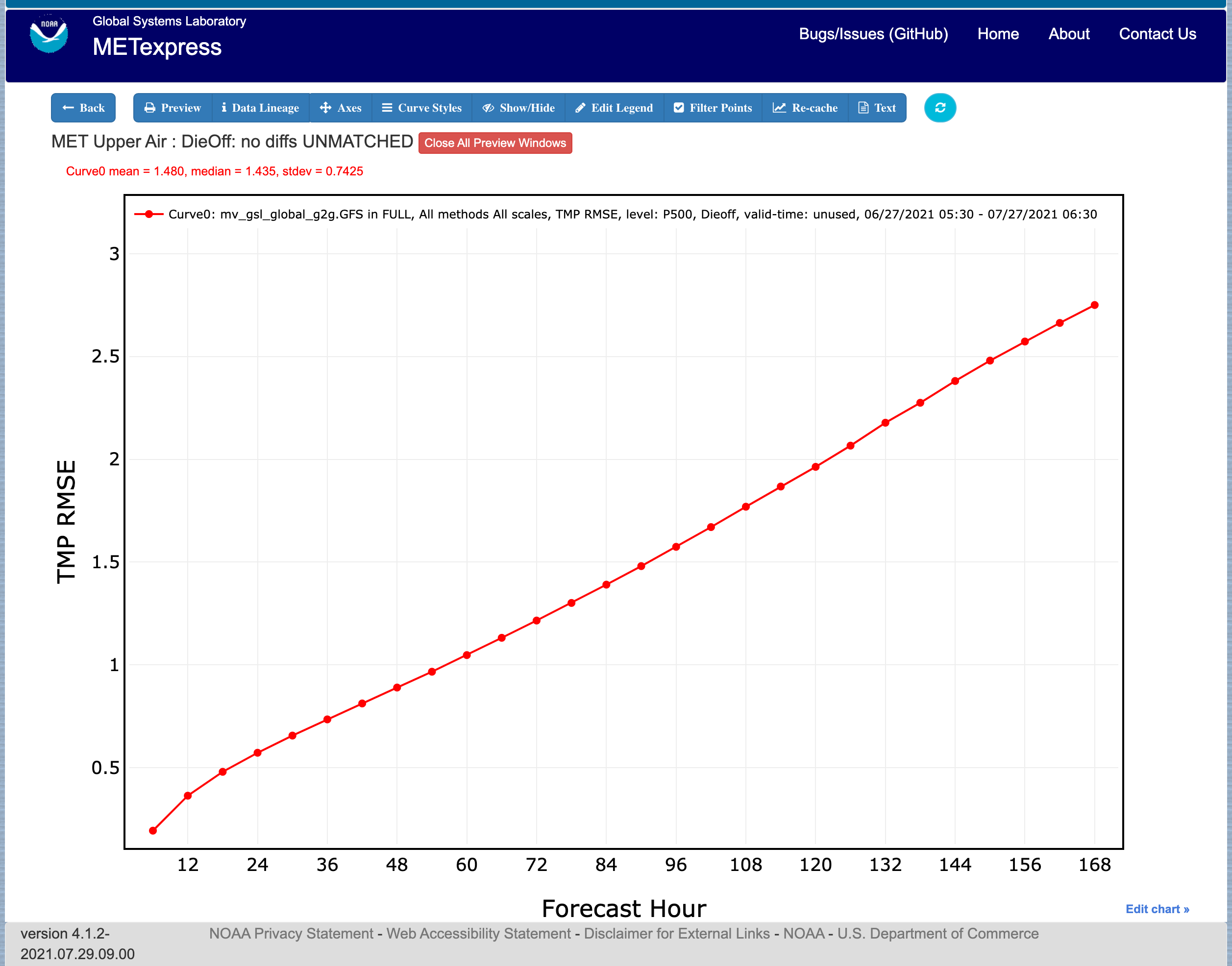The image size is (1232, 966).
Task: Open Curve Styles list icon
Action: pos(422,107)
